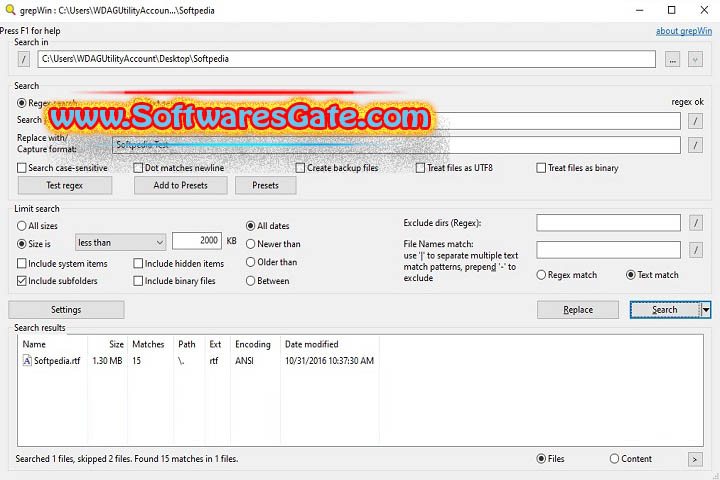
Task: Sort results by Ext column header
Action: click(x=215, y=344)
